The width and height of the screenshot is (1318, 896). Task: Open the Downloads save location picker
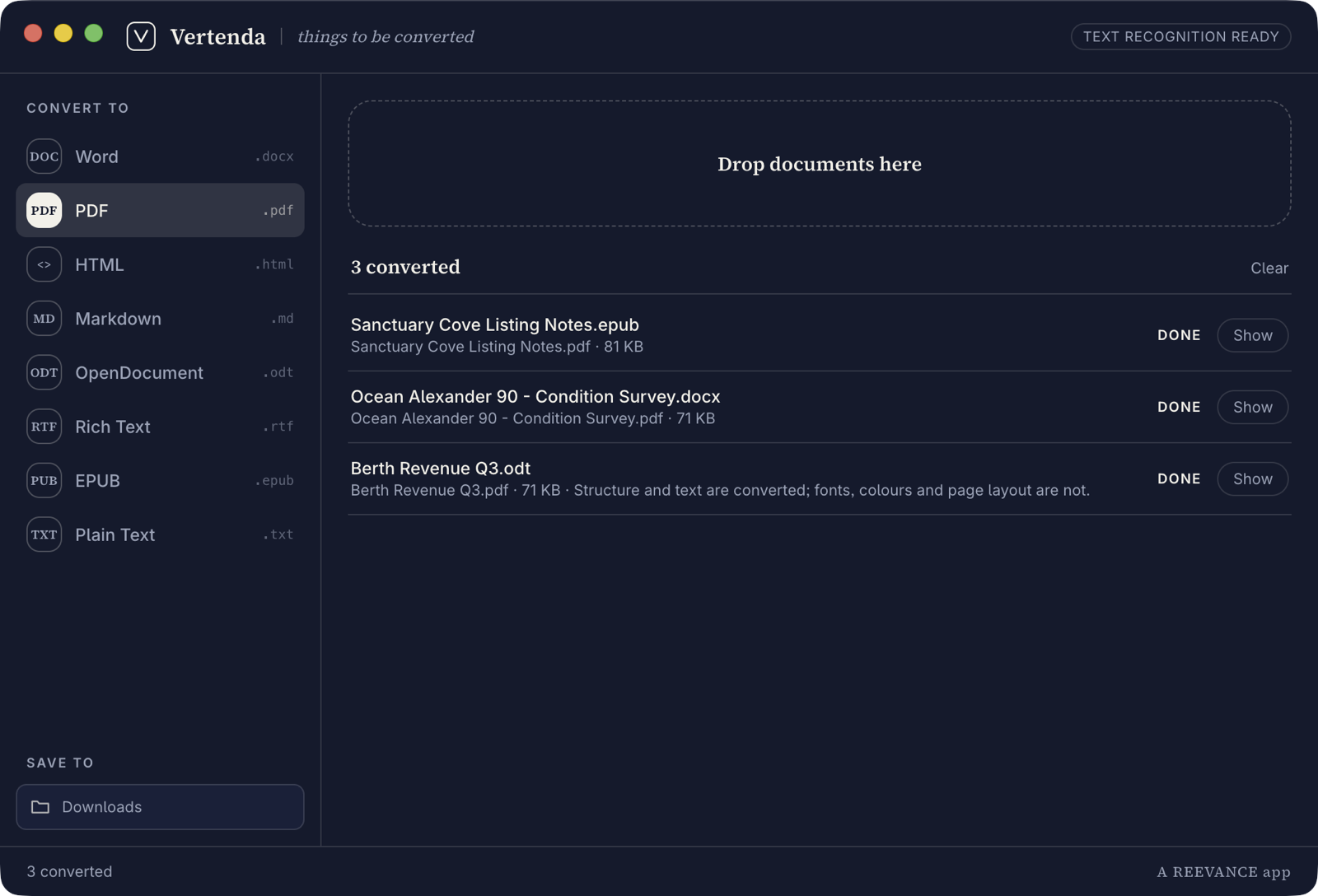[160, 807]
